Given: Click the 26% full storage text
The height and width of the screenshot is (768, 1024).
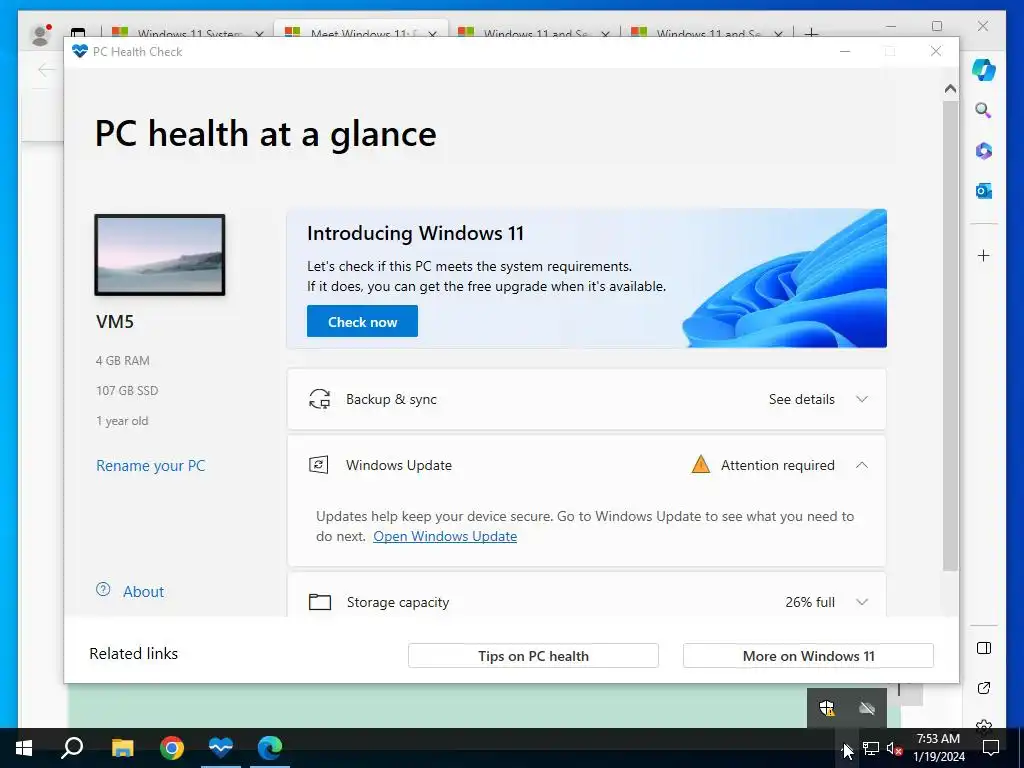Looking at the screenshot, I should click(x=810, y=602).
